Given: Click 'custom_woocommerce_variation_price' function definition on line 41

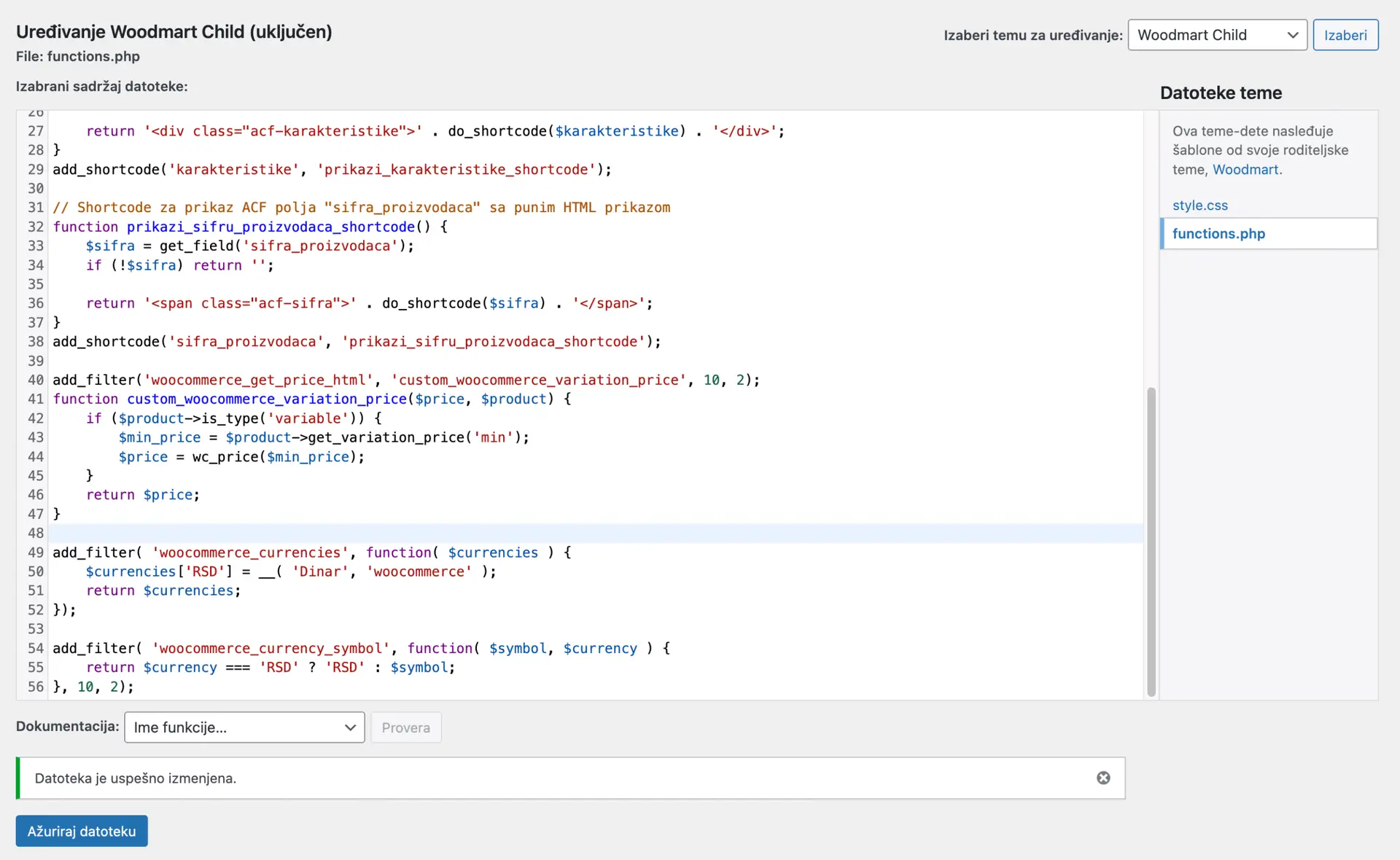Looking at the screenshot, I should [x=267, y=399].
